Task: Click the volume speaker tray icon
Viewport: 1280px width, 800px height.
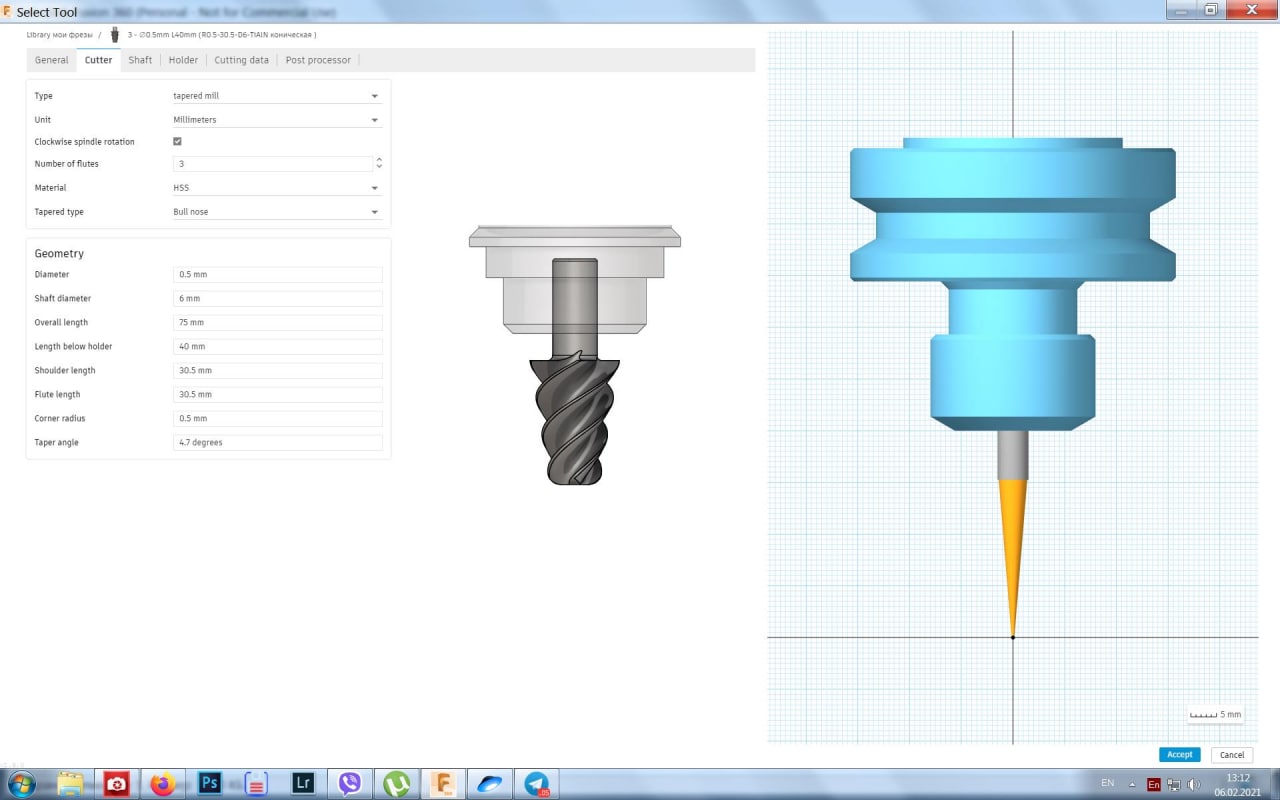Action: tap(1193, 785)
